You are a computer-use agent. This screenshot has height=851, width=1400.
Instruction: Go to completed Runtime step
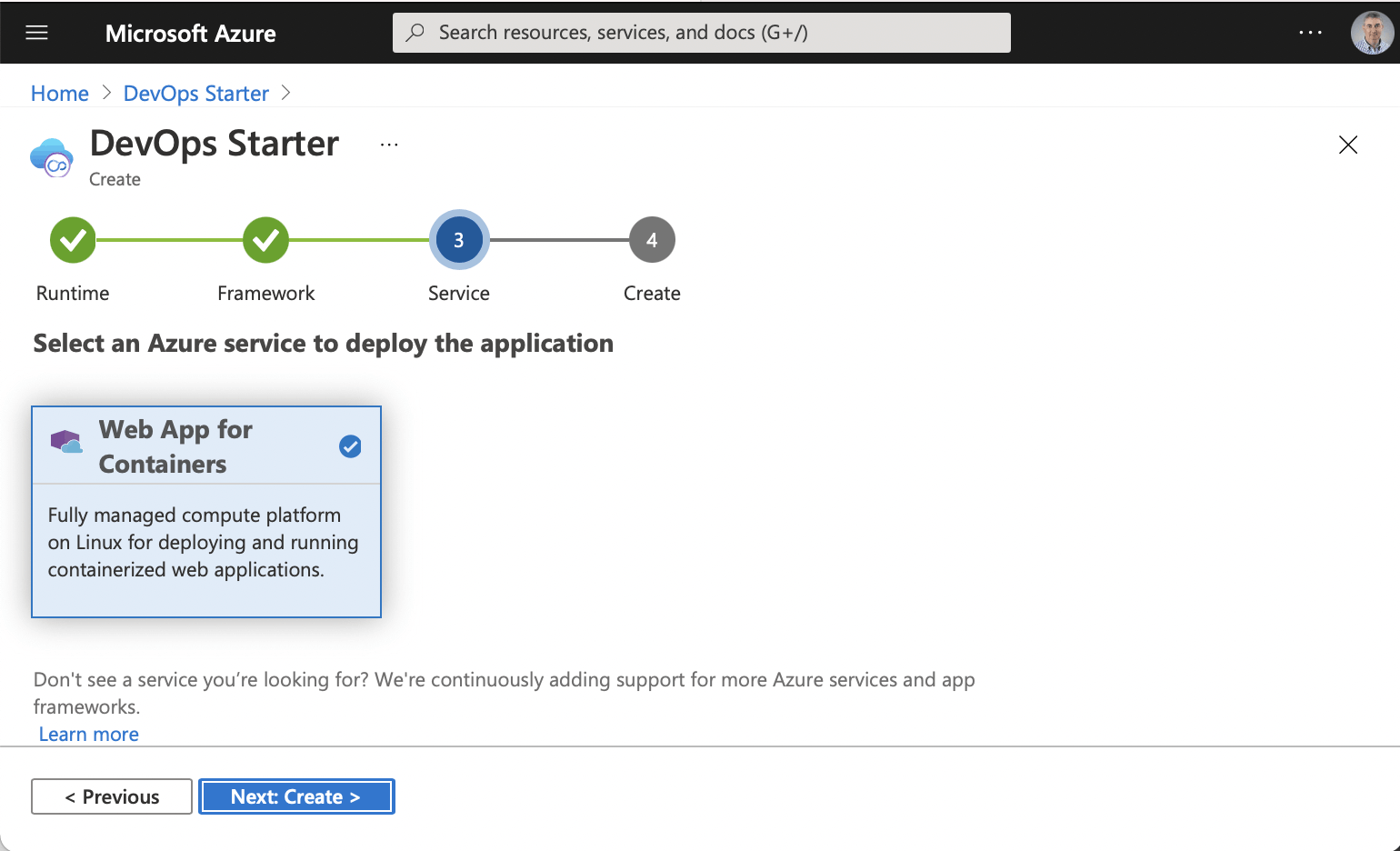[73, 240]
